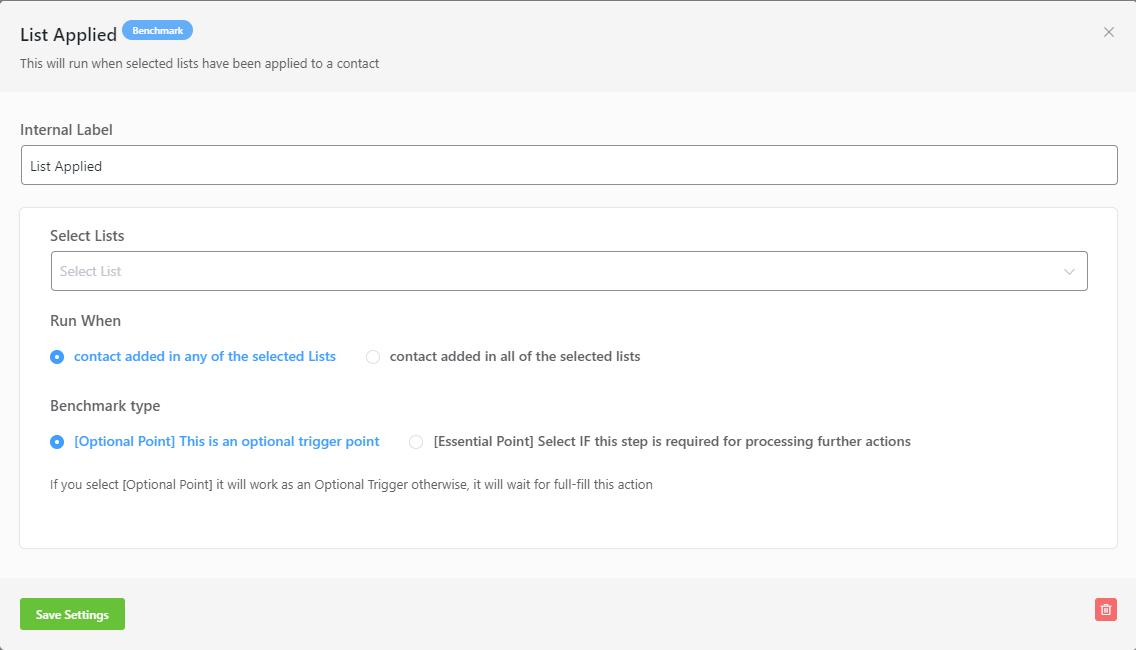Click the Optional Point explanation text
Image resolution: width=1136 pixels, height=650 pixels.
pyautogui.click(x=352, y=484)
